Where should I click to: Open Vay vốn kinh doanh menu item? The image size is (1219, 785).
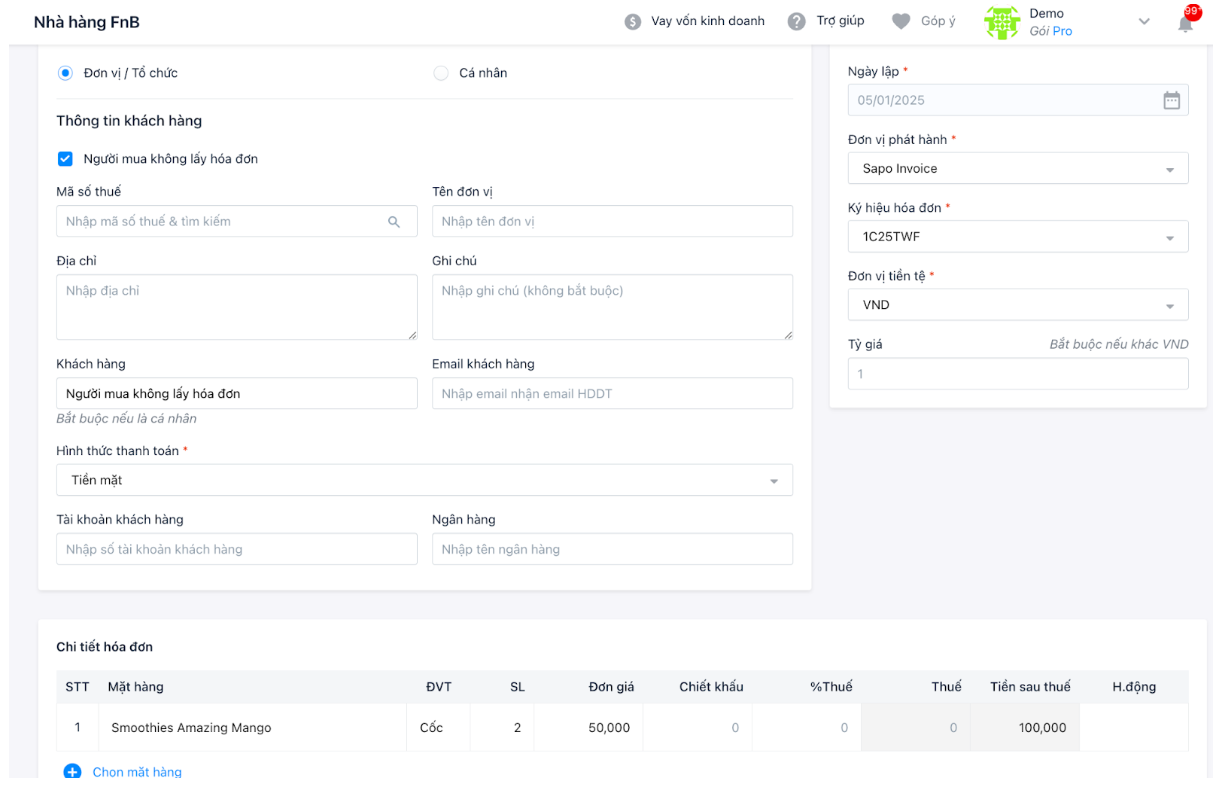pyautogui.click(x=707, y=21)
